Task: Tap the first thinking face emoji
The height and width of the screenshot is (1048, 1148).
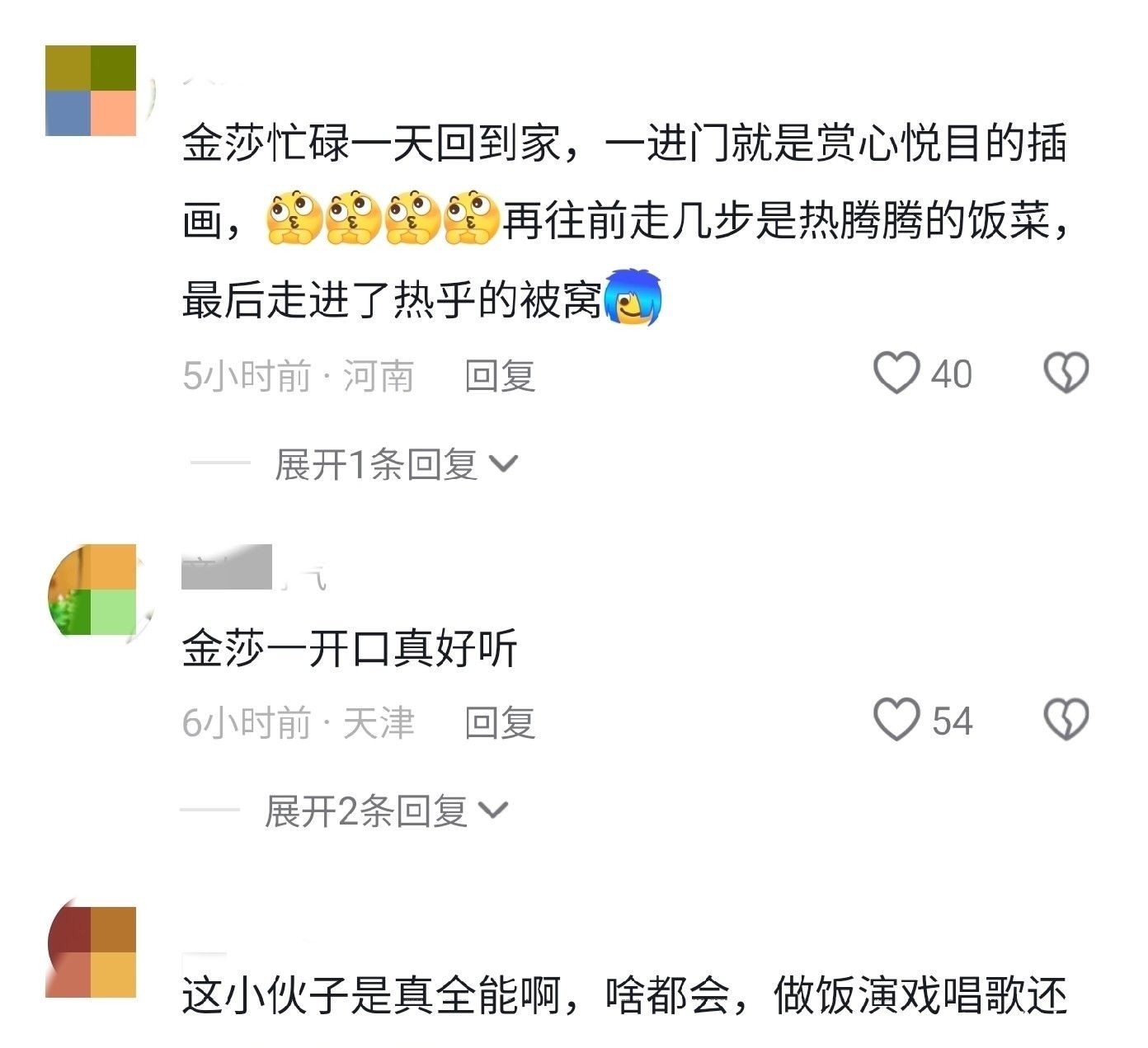Action: 294,219
